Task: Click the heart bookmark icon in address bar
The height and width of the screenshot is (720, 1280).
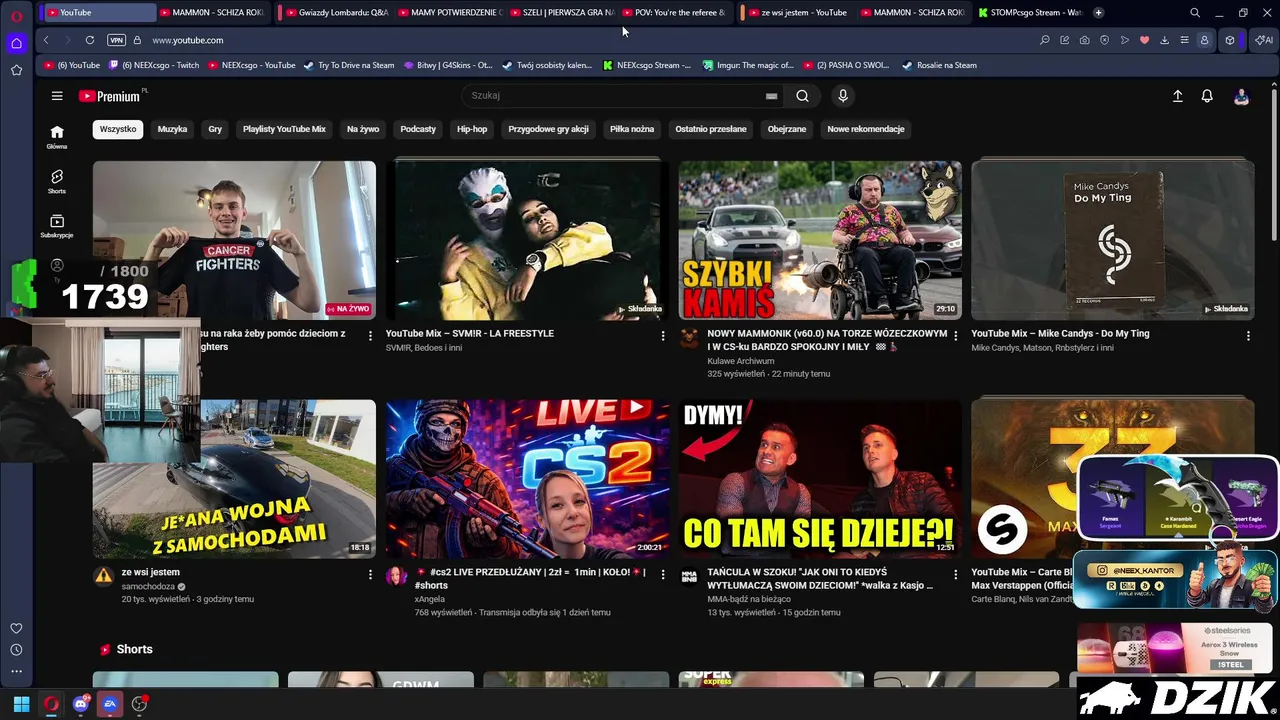Action: pyautogui.click(x=1145, y=40)
